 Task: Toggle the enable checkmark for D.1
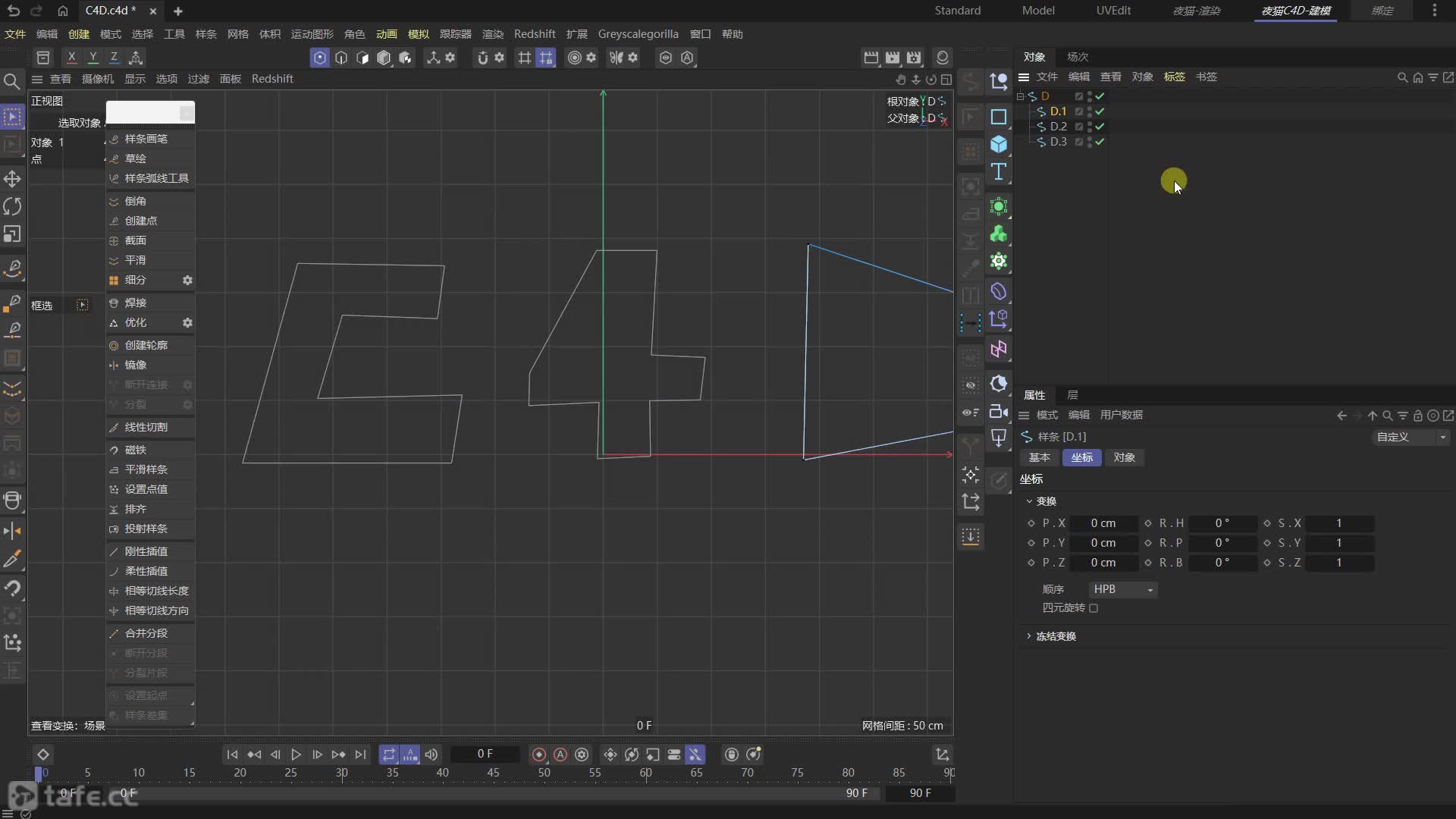1100,111
